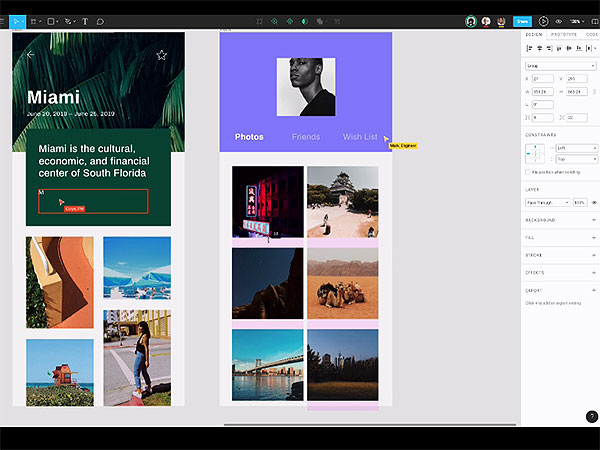The height and width of the screenshot is (450, 600).
Task: Click the Align Right icon
Action: click(x=549, y=48)
